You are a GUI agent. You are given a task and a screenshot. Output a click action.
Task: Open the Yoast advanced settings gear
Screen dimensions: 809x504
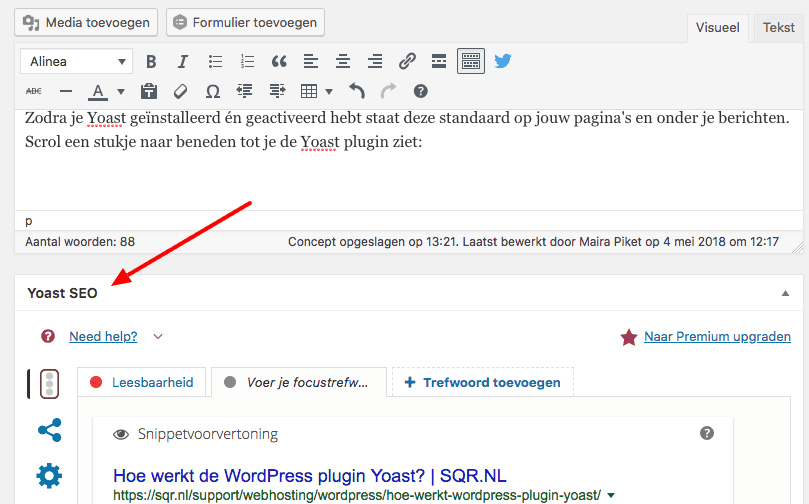click(x=49, y=476)
